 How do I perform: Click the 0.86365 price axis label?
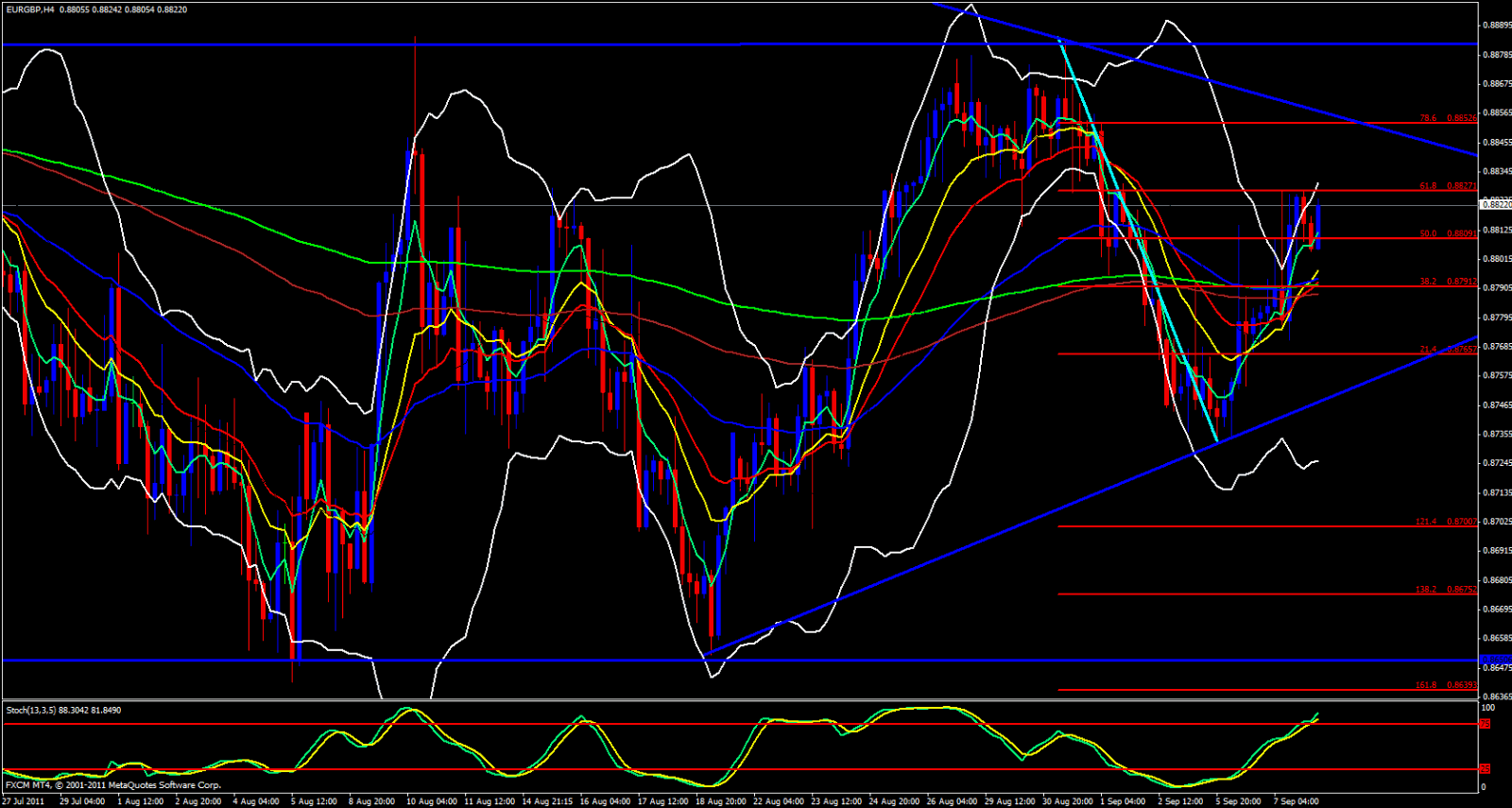pos(1496,696)
